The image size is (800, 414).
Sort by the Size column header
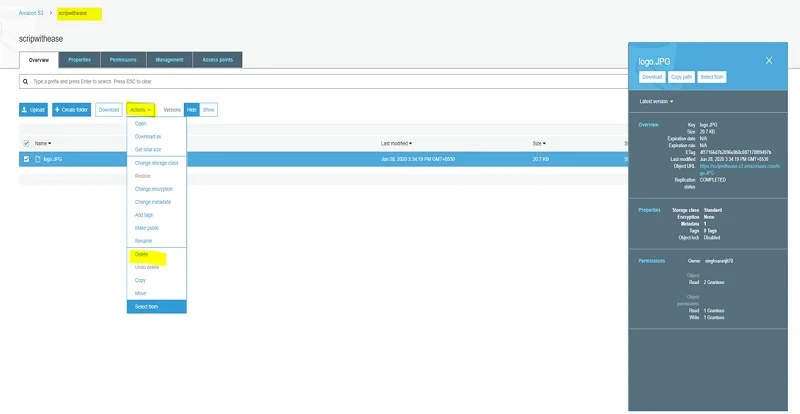(539, 143)
